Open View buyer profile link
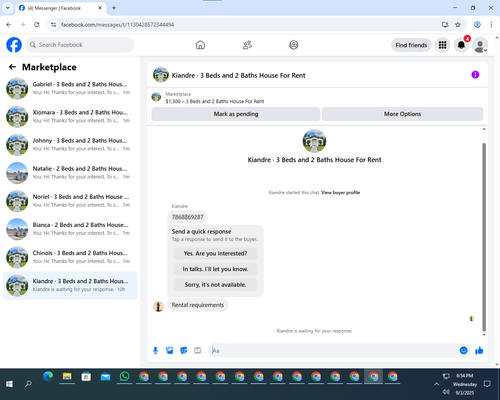This screenshot has height=400, width=500. coord(340,192)
